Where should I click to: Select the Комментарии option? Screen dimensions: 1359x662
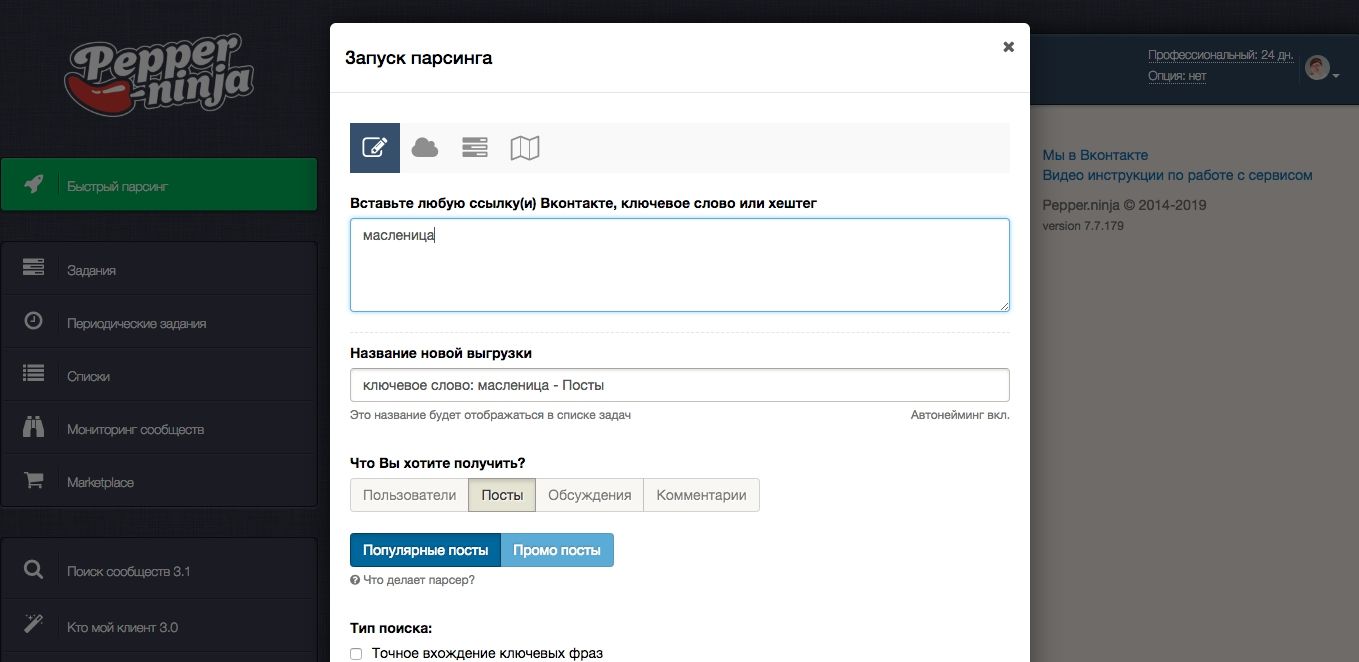pos(701,495)
